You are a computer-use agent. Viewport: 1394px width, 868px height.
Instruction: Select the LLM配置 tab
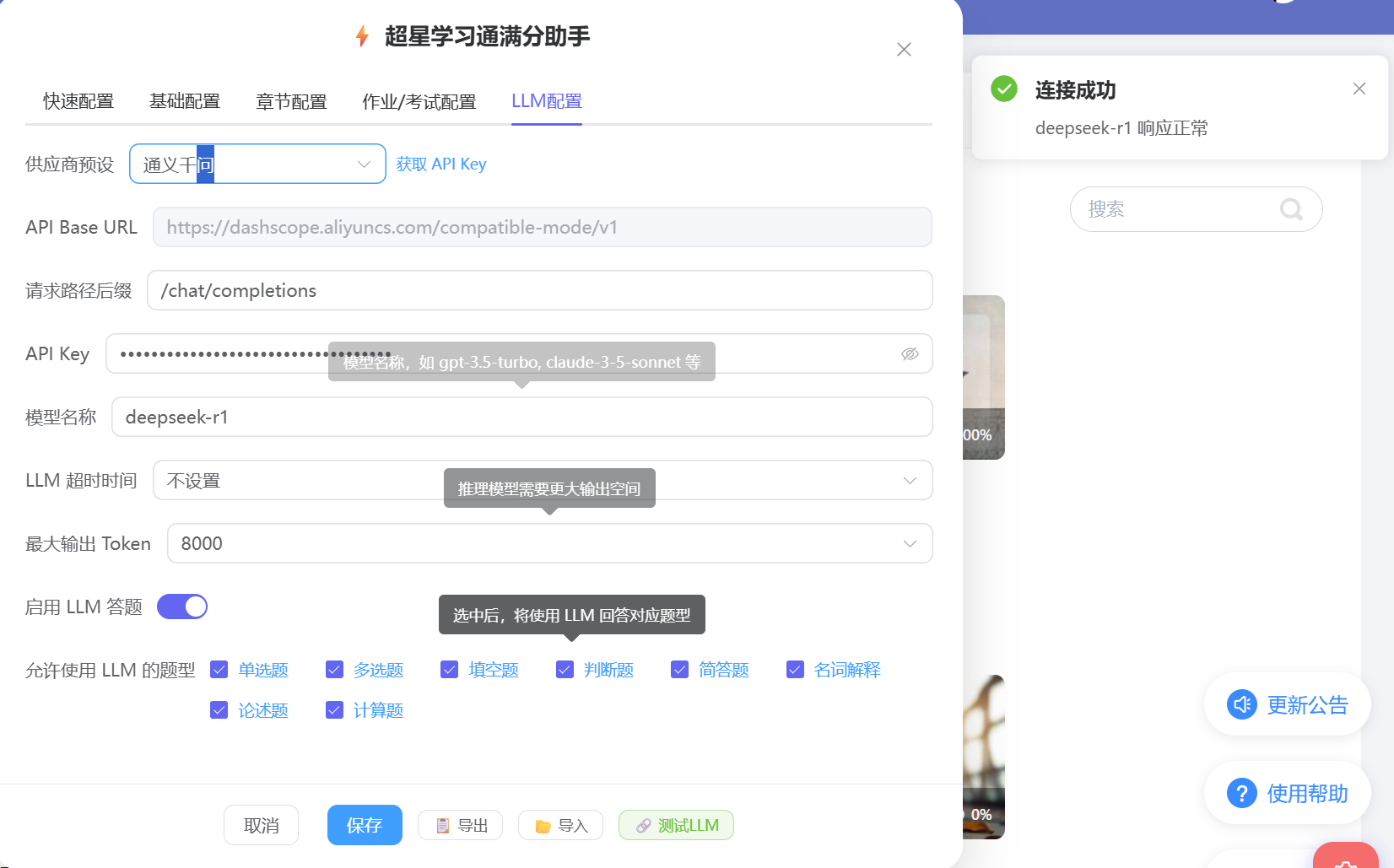click(x=547, y=101)
